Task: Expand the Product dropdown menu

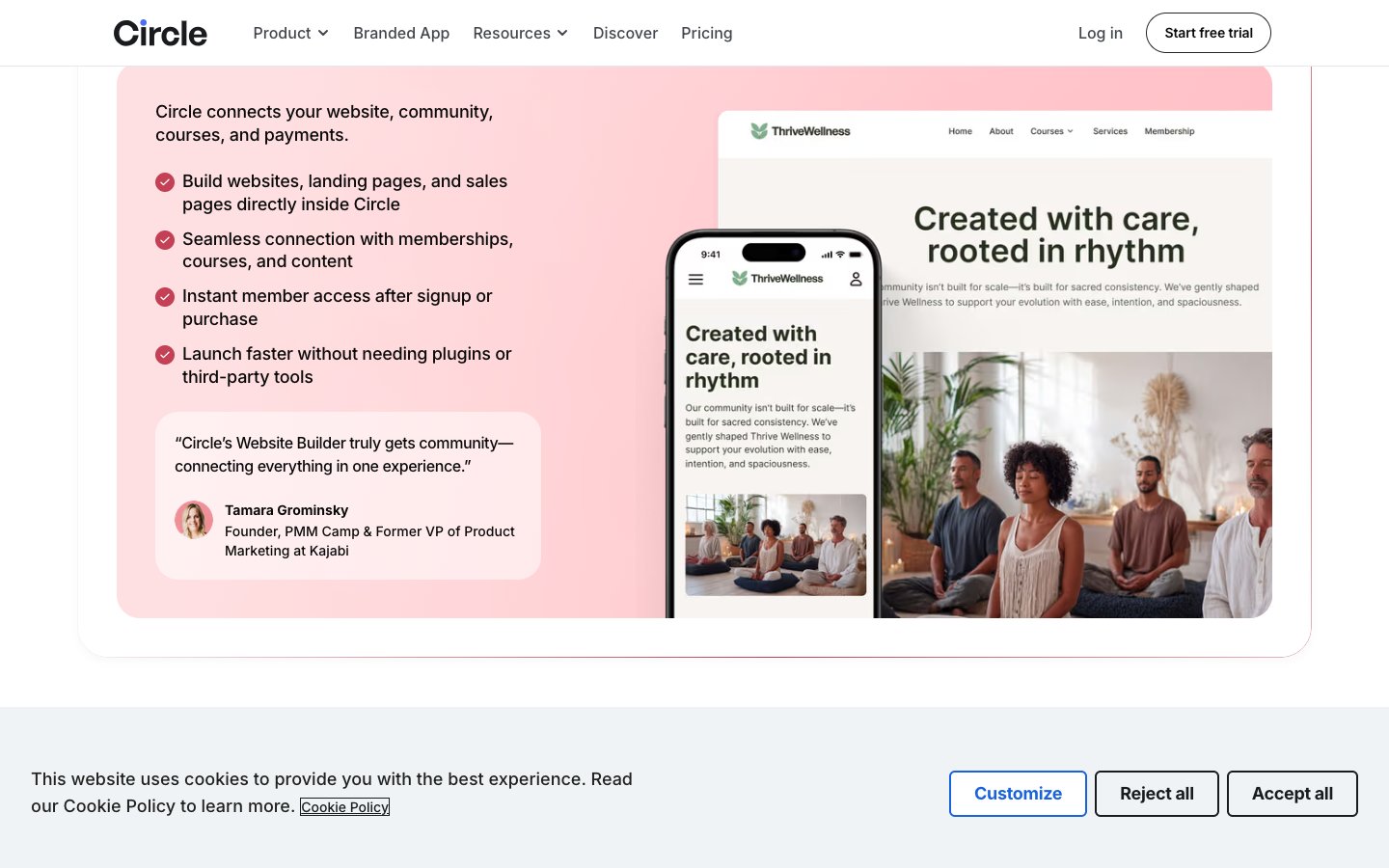Action: tap(290, 33)
